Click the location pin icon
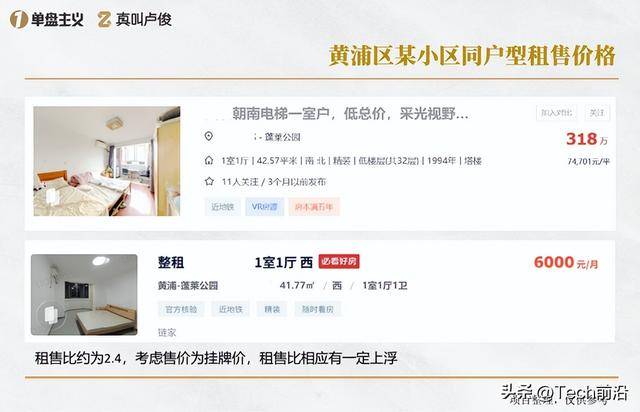The height and width of the screenshot is (412, 640). point(209,136)
